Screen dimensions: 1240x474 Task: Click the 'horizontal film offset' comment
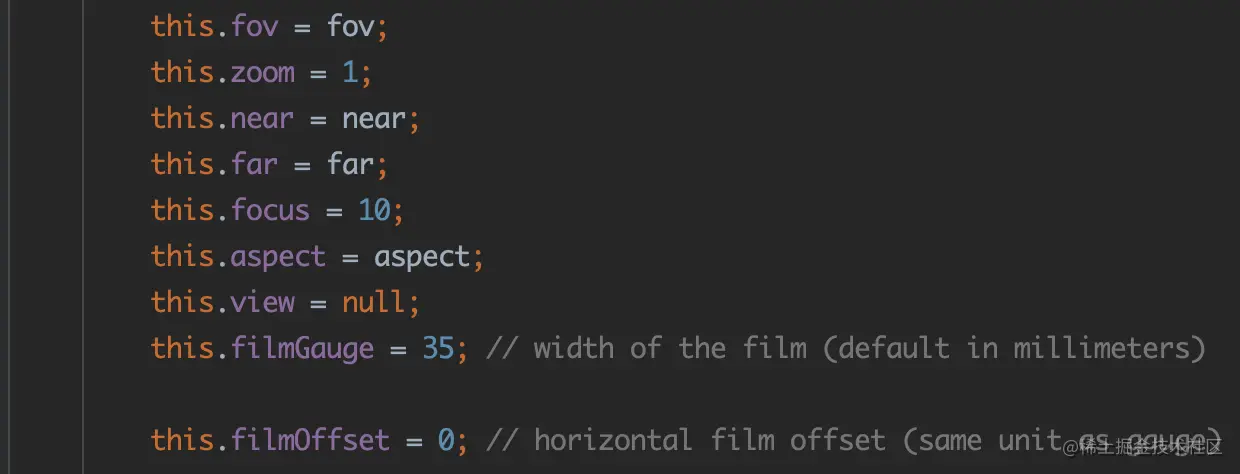pyautogui.click(x=709, y=440)
